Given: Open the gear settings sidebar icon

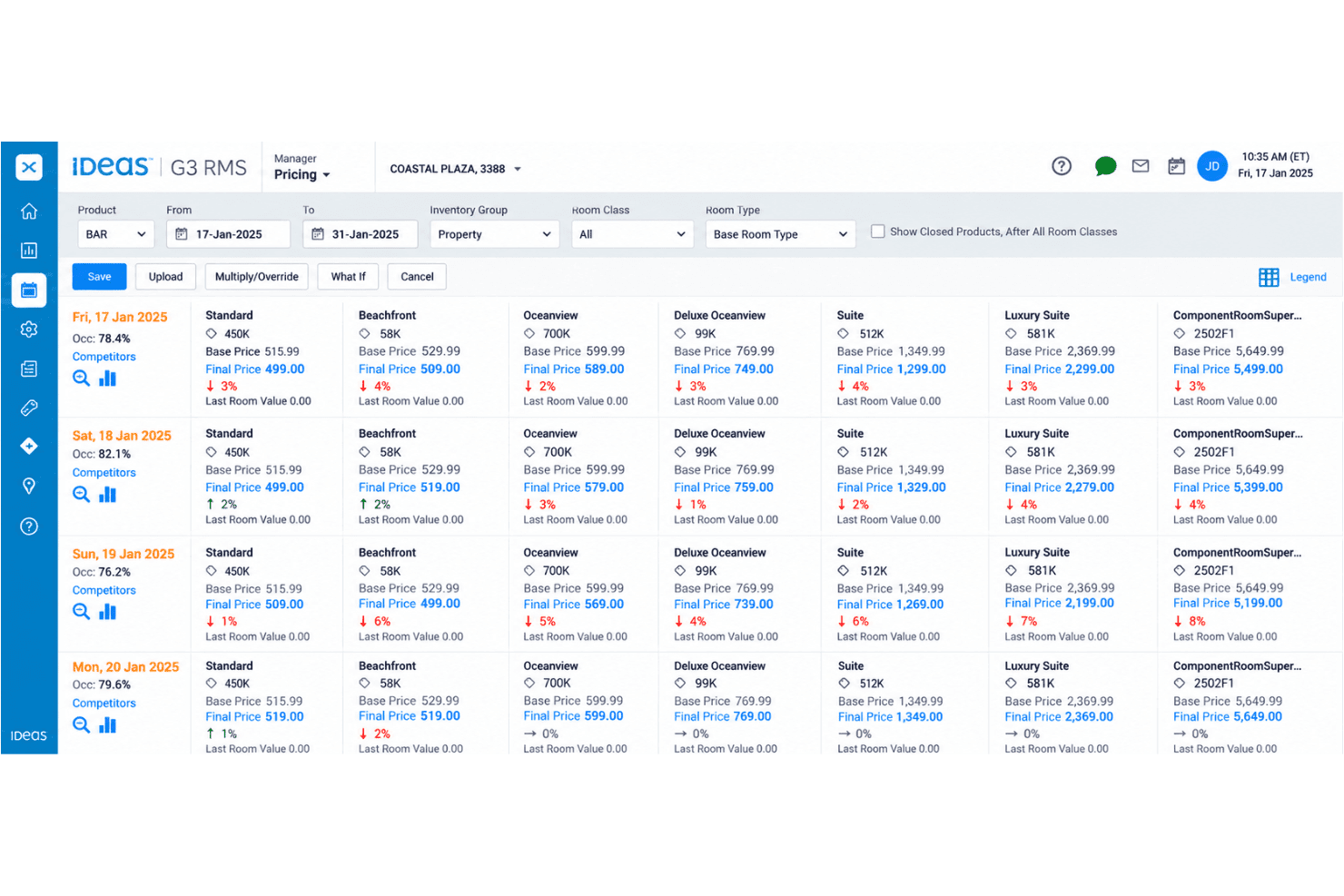Looking at the screenshot, I should (29, 329).
